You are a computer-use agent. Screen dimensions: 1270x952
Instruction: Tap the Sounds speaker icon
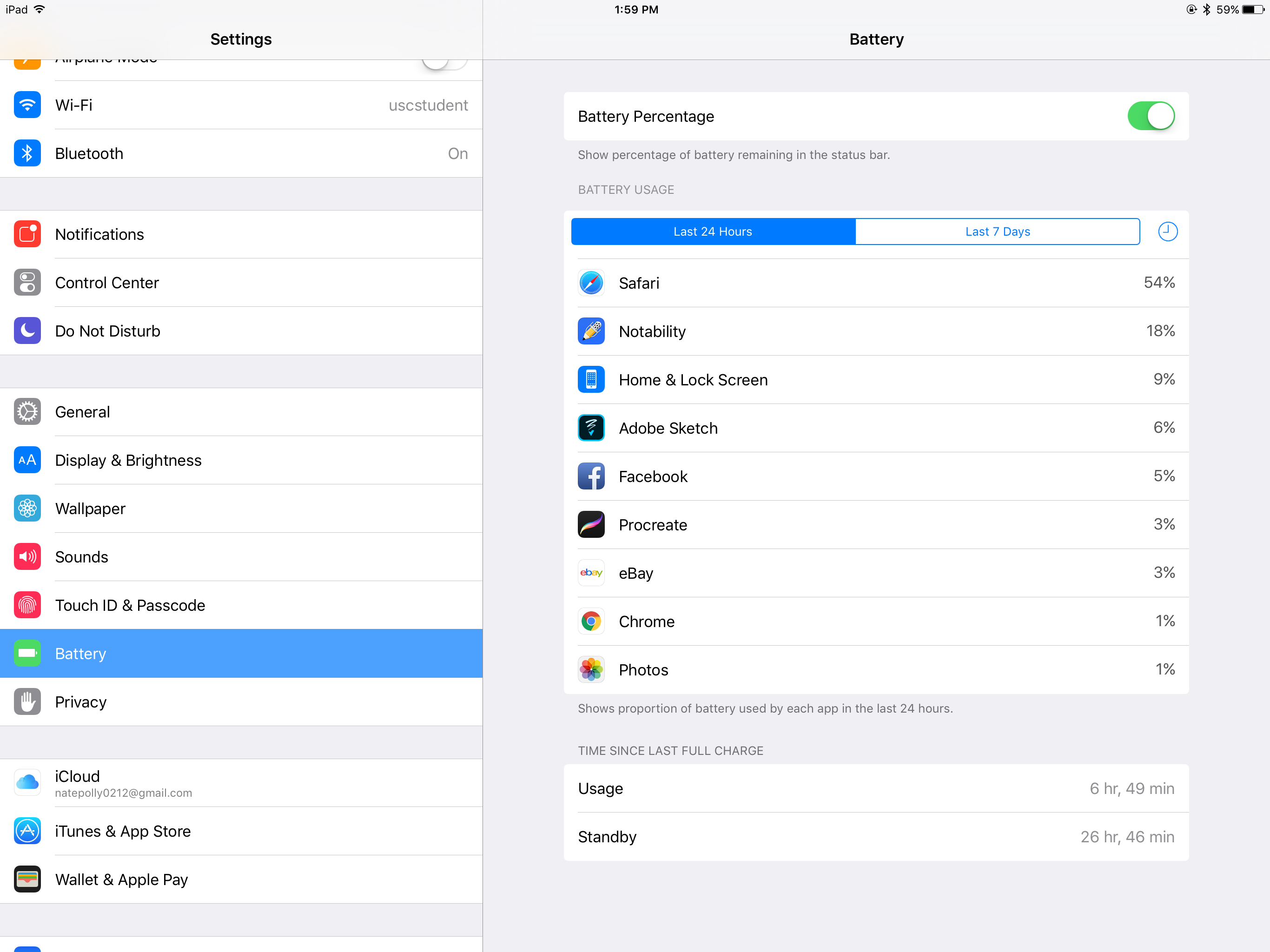pyautogui.click(x=27, y=556)
